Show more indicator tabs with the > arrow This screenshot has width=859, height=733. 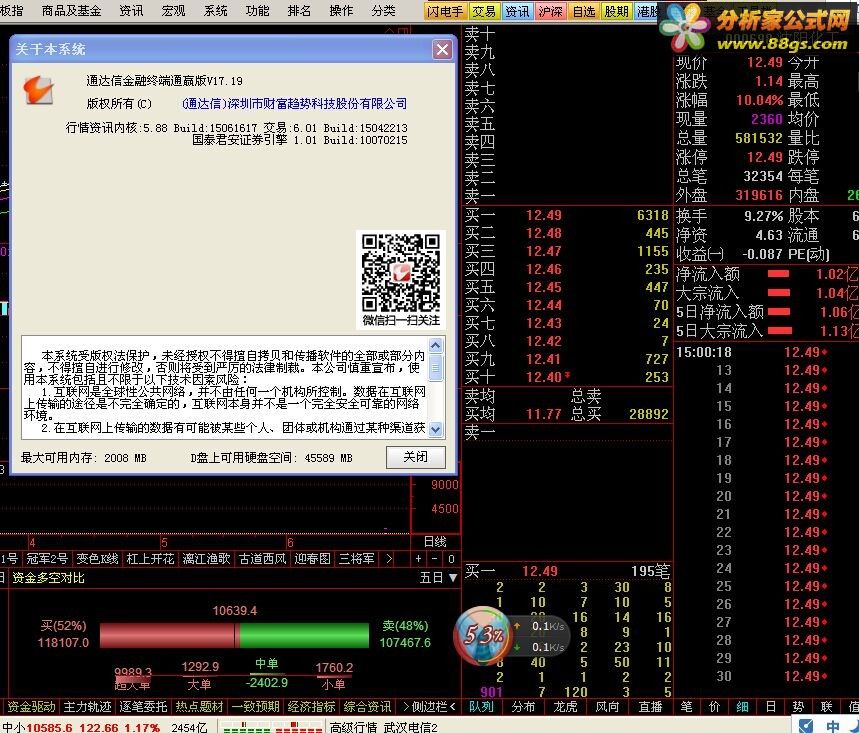[x=389, y=559]
